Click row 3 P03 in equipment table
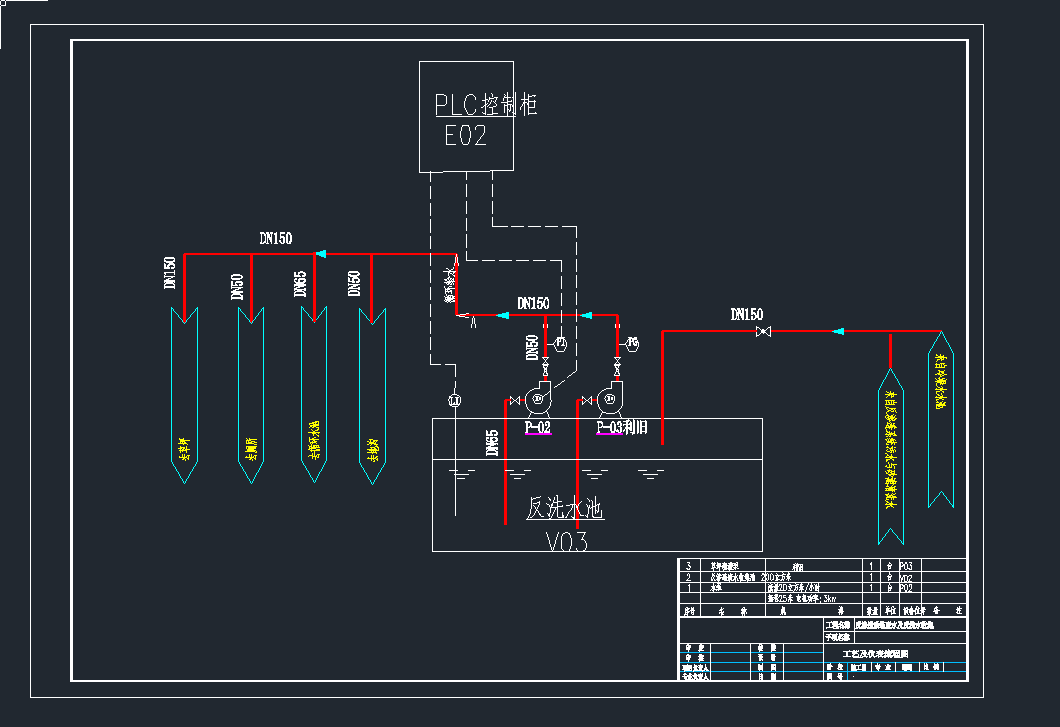The width and height of the screenshot is (1060, 727). click(822, 566)
